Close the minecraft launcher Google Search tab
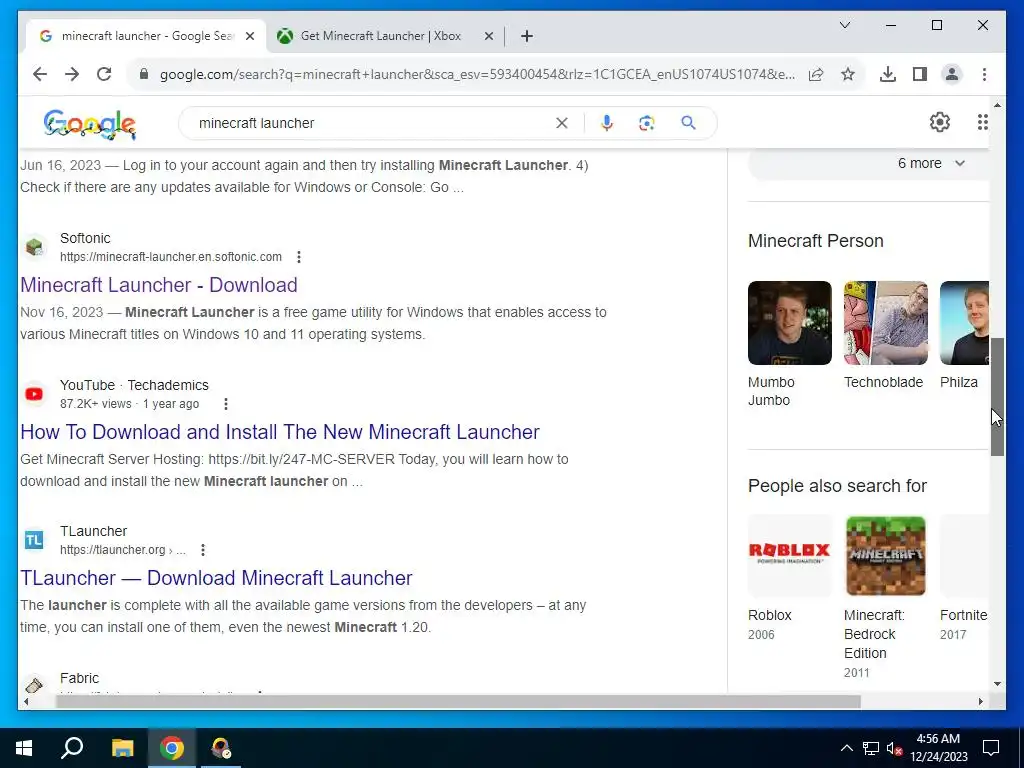 (249, 36)
